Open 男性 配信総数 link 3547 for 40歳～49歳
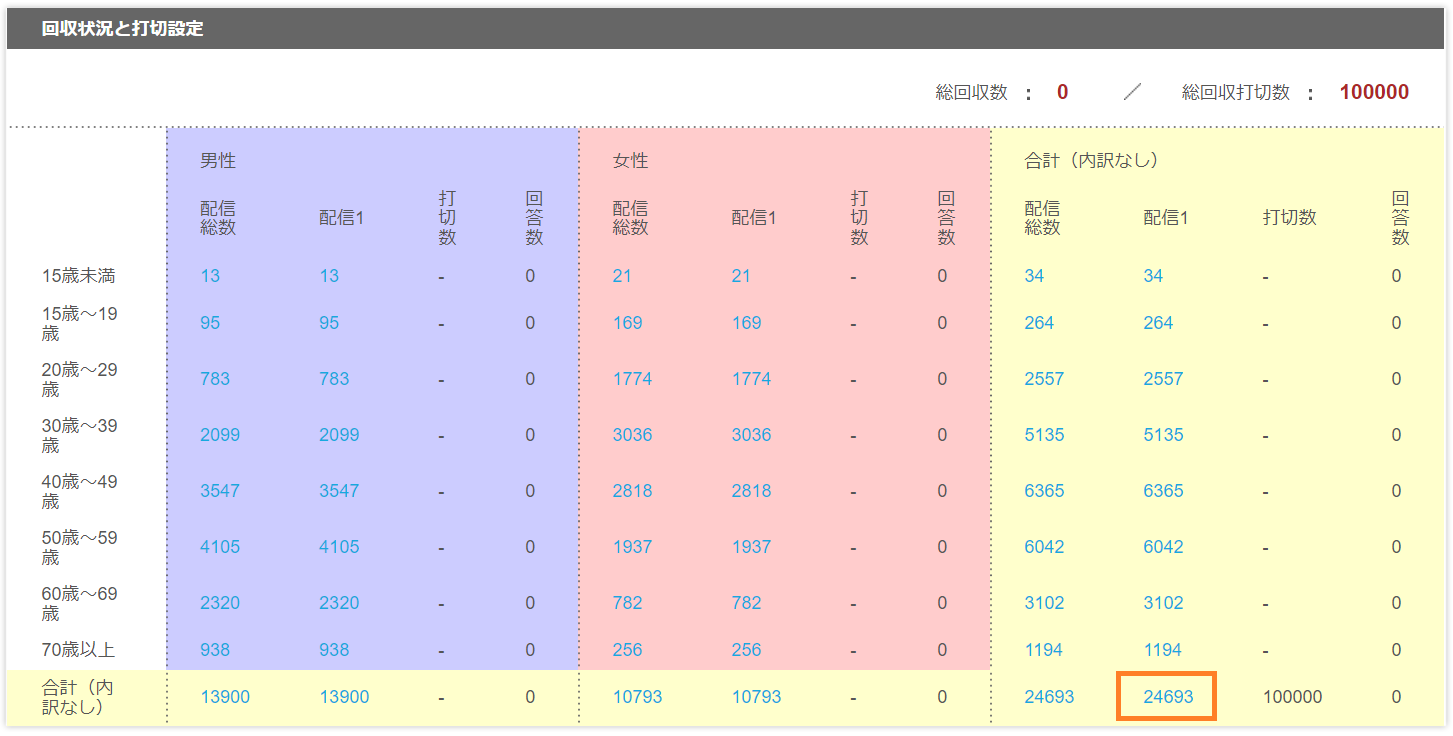Image resolution: width=1453 pixels, height=736 pixels. (220, 491)
